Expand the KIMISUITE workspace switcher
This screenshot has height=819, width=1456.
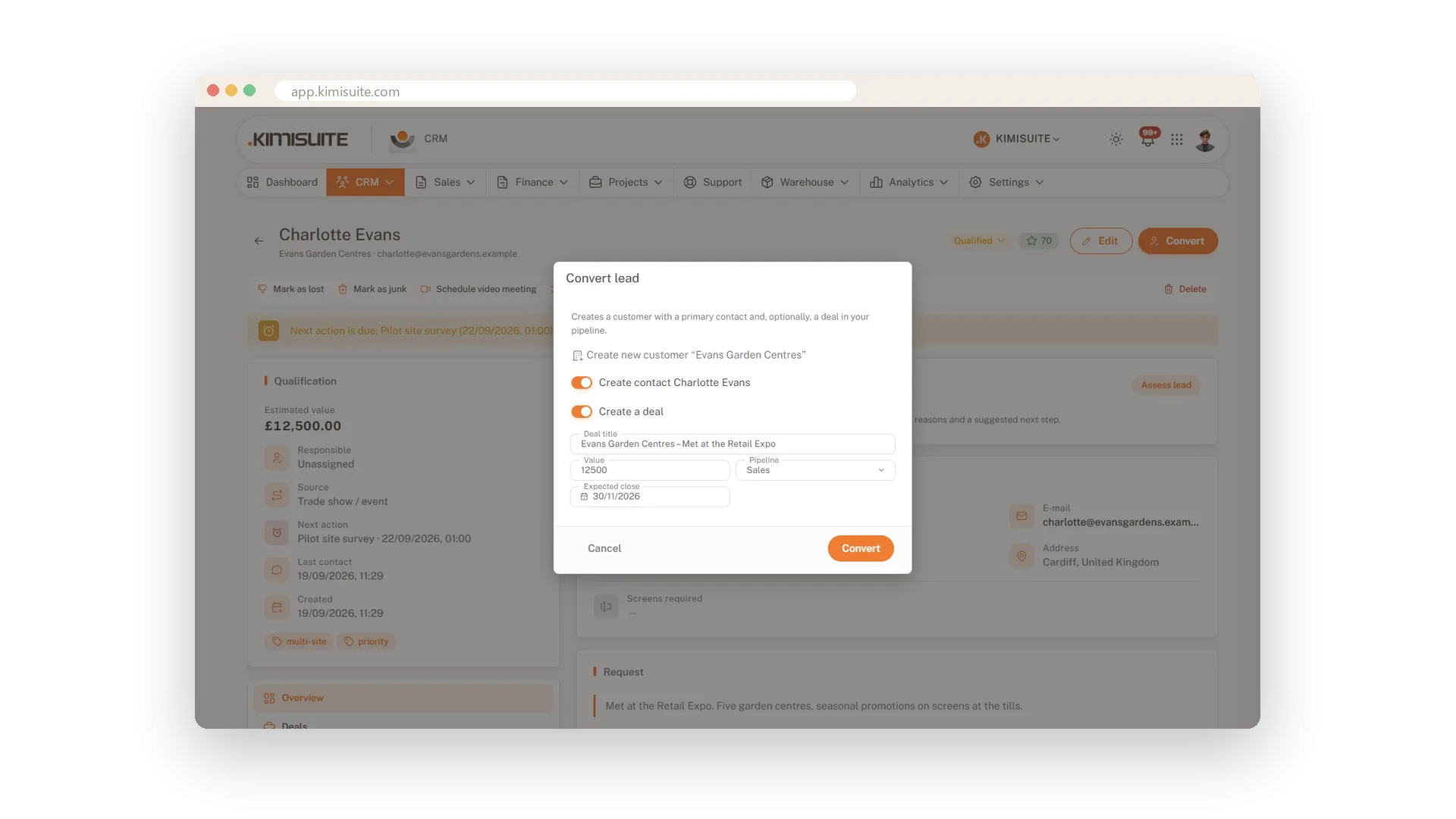point(1017,139)
